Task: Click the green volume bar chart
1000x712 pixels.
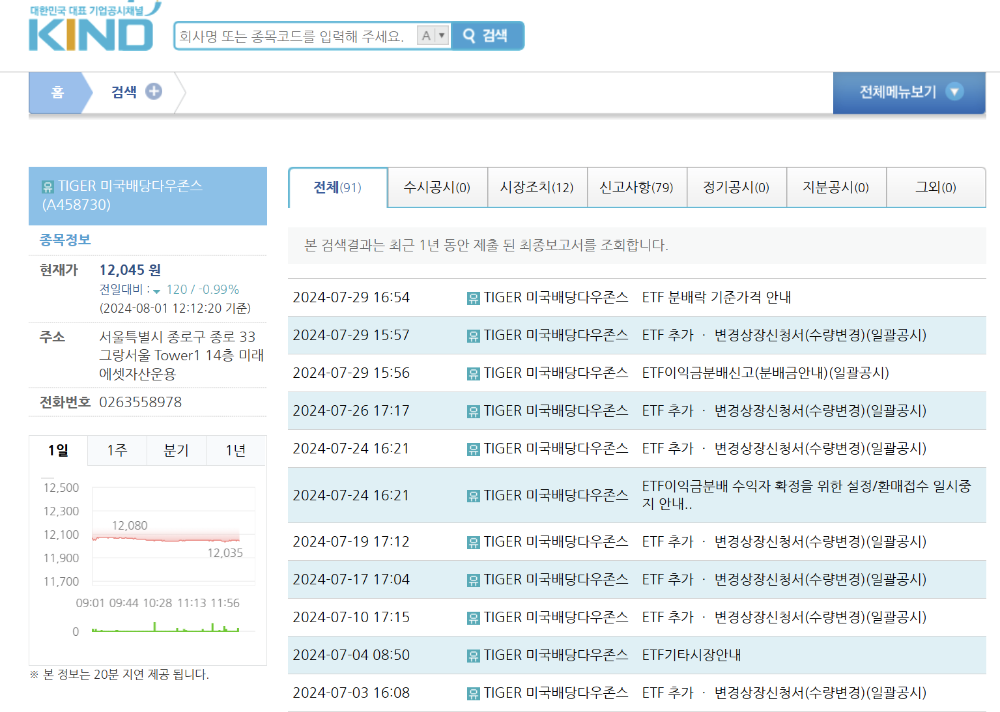Action: tap(166, 627)
